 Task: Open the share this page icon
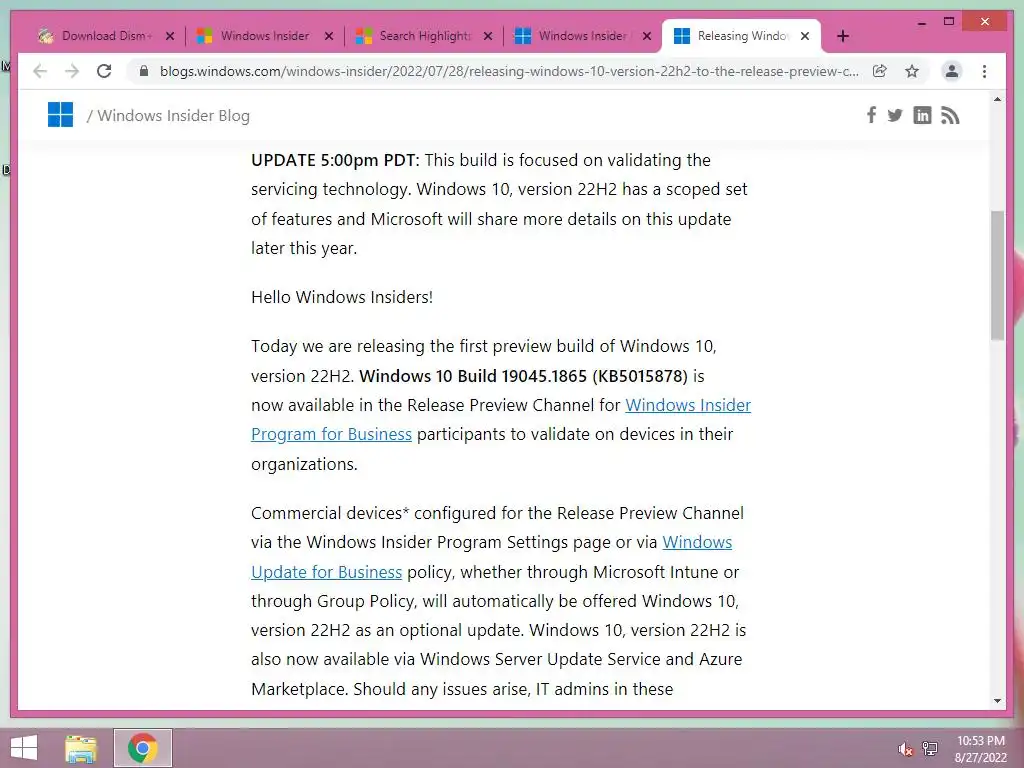[880, 71]
